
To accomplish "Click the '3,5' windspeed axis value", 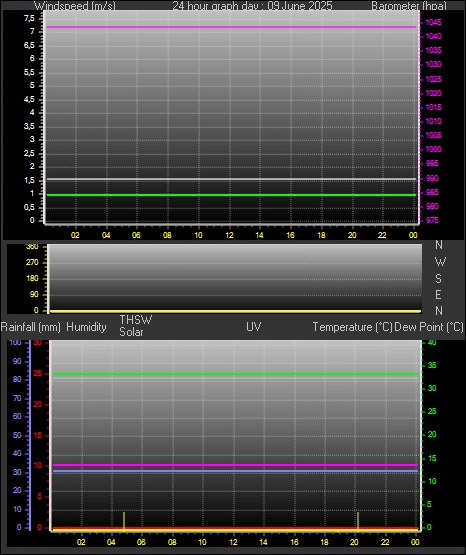I will [29, 126].
